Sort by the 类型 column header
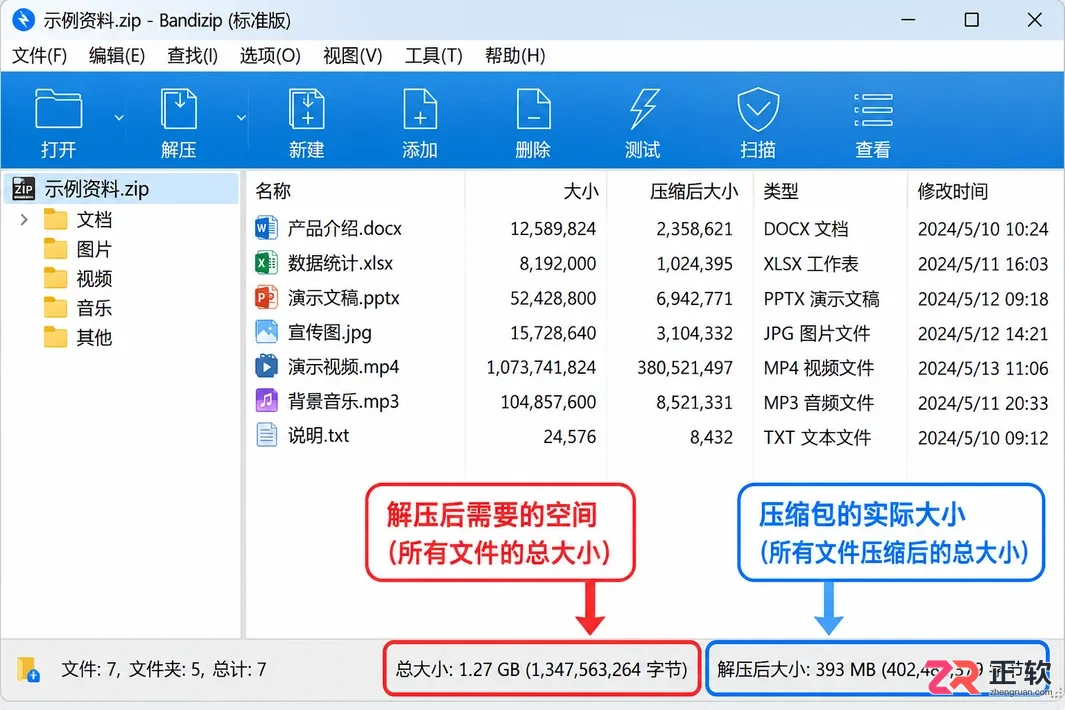This screenshot has width=1065, height=710. click(x=780, y=191)
